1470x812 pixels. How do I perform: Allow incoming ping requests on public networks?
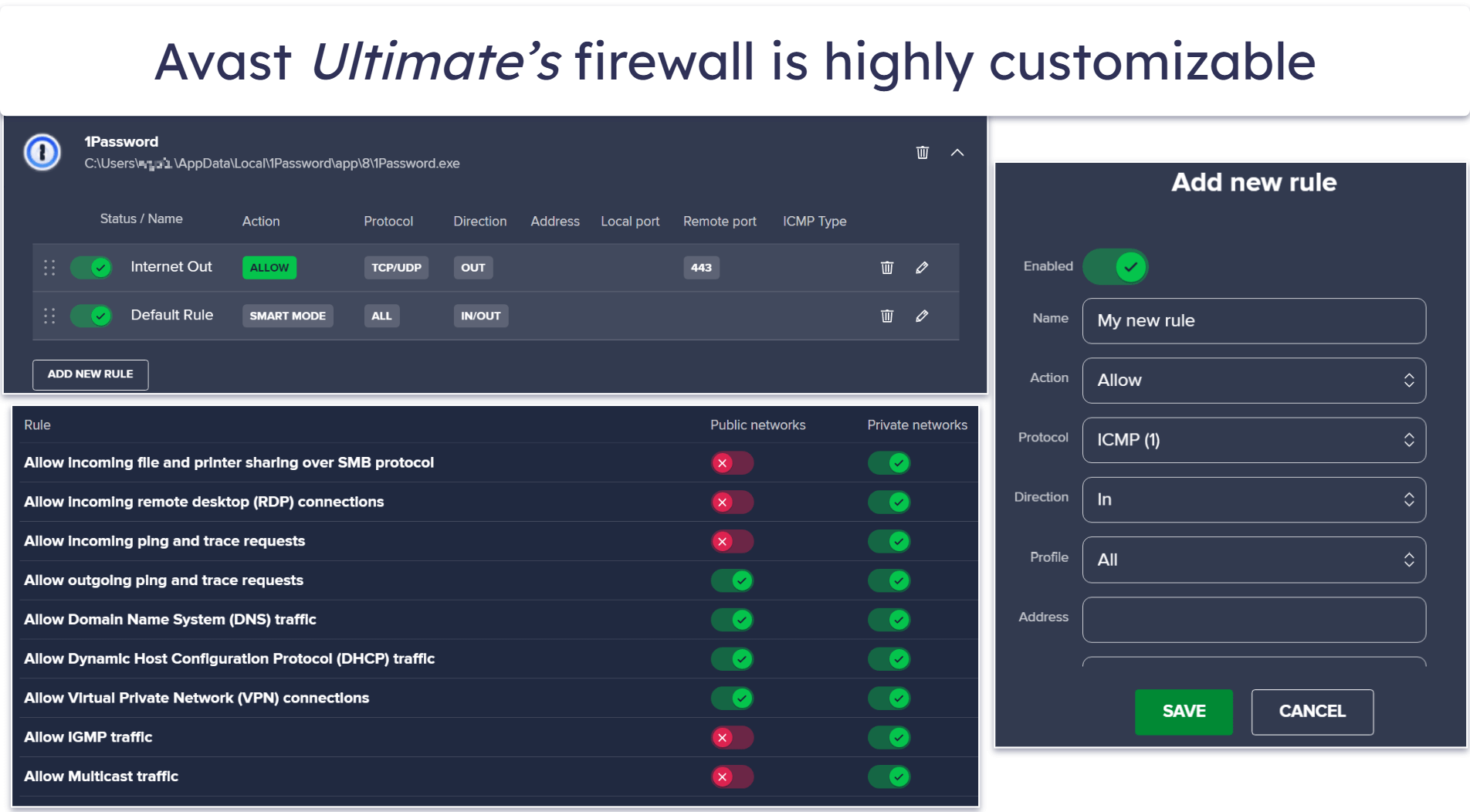[x=732, y=541]
